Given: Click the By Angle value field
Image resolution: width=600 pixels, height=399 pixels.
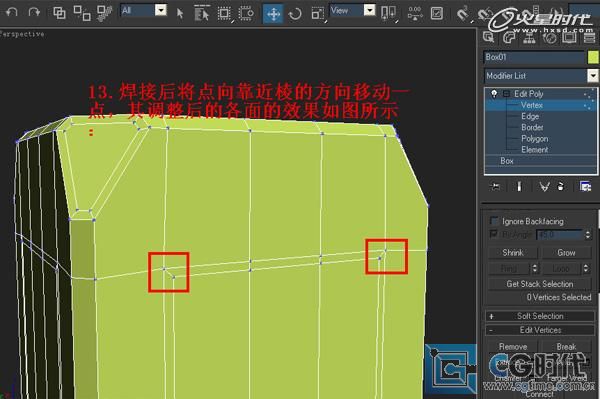Looking at the screenshot, I should (x=560, y=234).
